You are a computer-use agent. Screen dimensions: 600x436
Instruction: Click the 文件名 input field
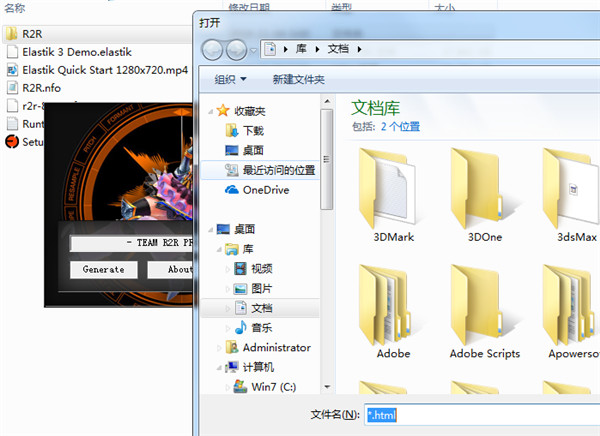pos(482,415)
